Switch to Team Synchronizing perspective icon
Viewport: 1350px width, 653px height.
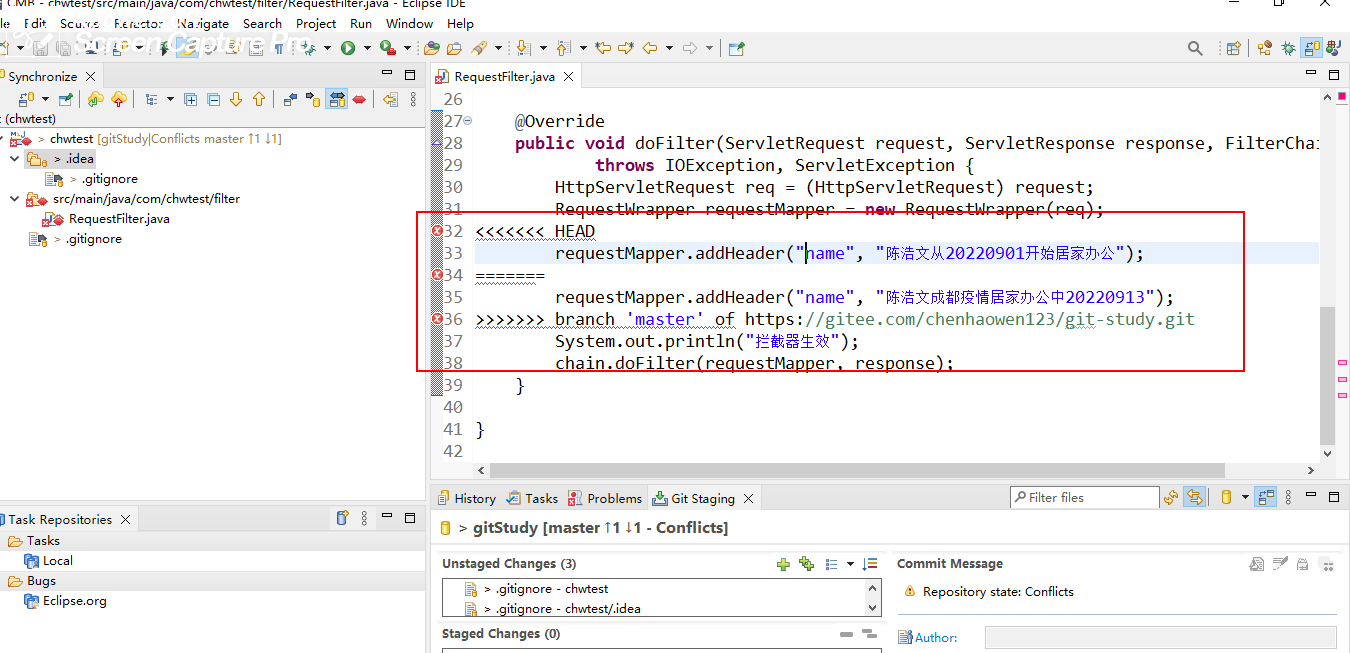(x=1312, y=48)
